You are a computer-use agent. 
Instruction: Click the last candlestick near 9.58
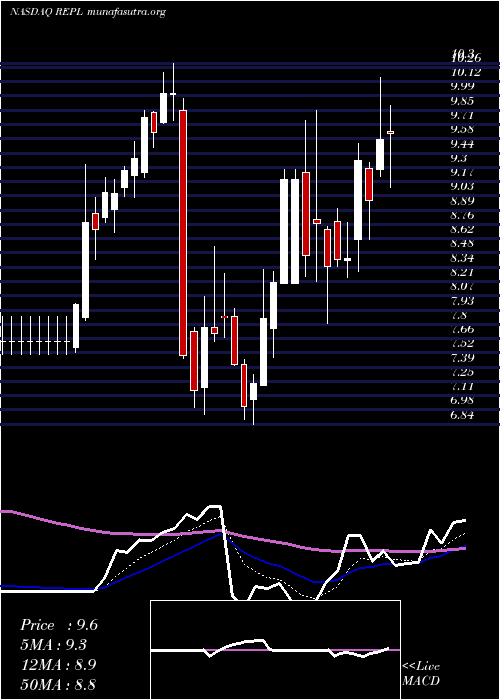click(390, 132)
